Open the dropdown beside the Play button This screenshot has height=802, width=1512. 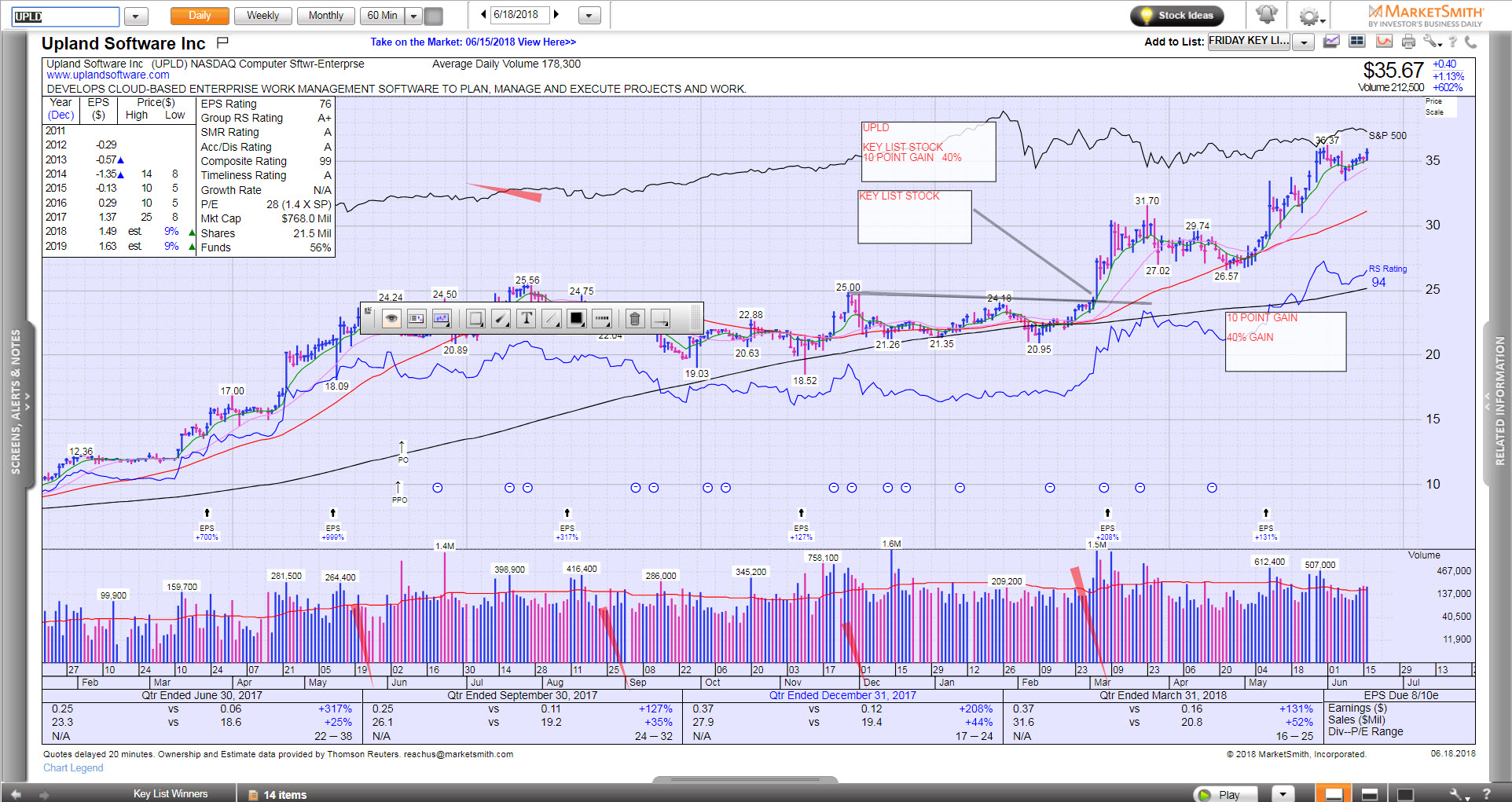pos(1283,794)
